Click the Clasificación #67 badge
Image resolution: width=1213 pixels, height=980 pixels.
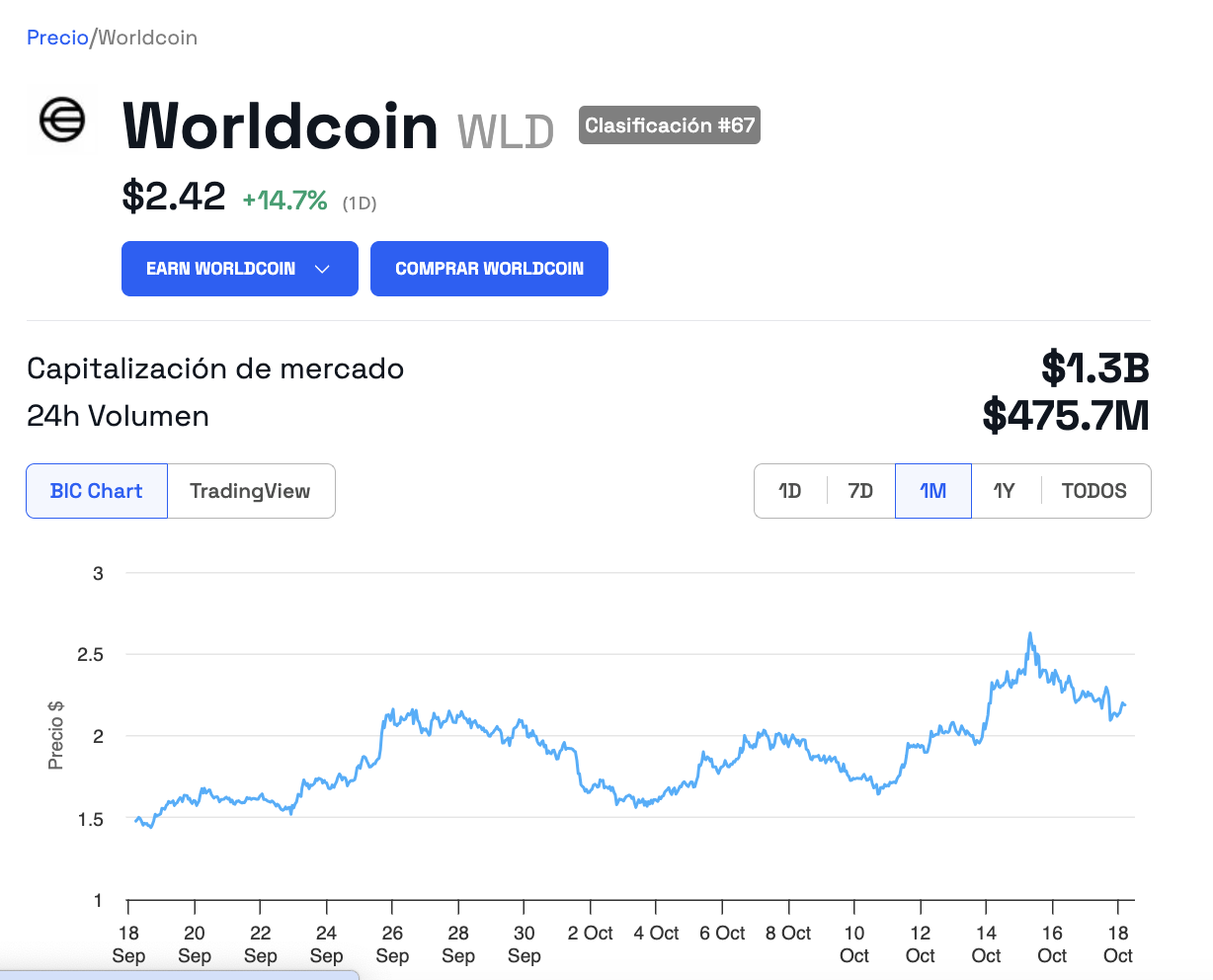click(670, 125)
